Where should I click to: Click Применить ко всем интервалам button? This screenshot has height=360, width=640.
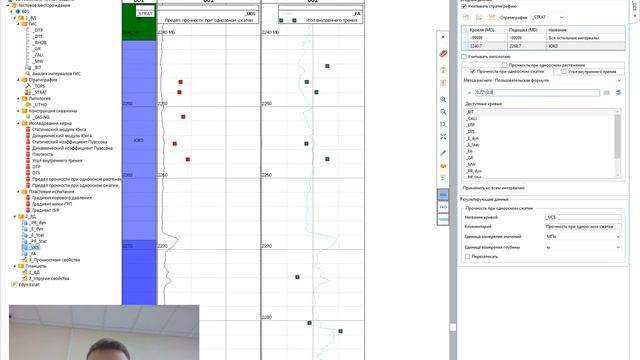tap(493, 188)
